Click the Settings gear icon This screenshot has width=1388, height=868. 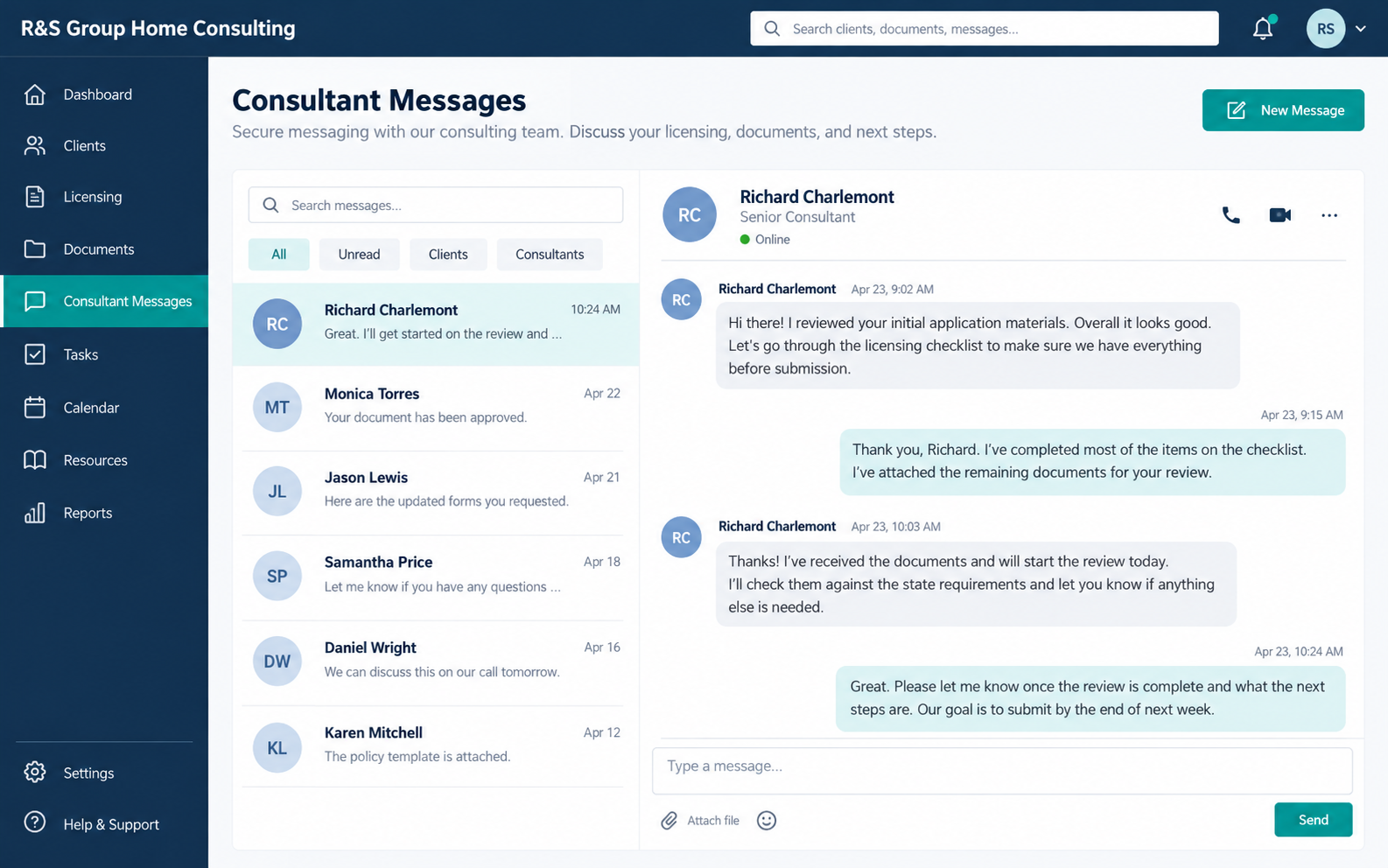point(35,773)
